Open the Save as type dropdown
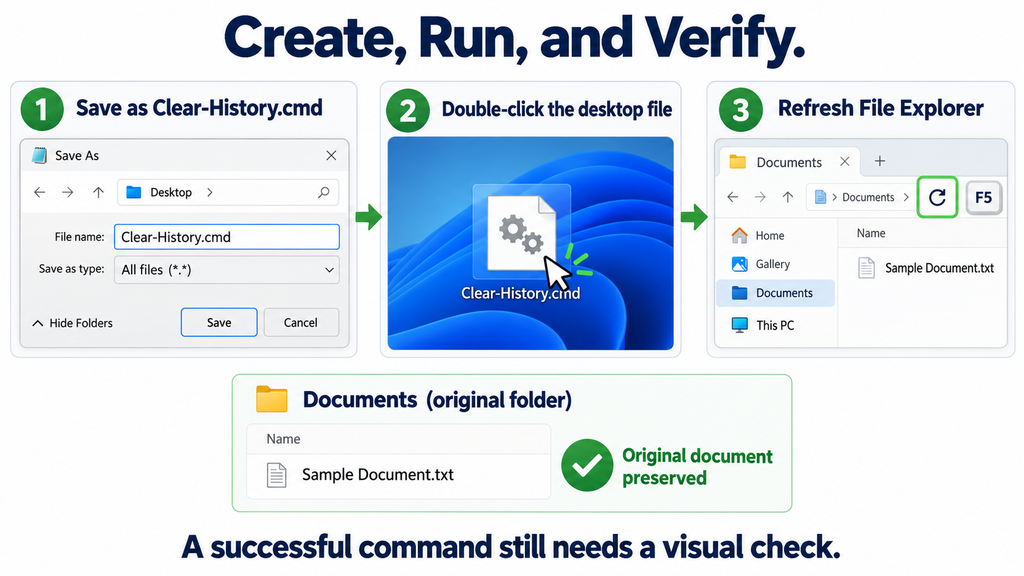The width and height of the screenshot is (1024, 576). [227, 270]
